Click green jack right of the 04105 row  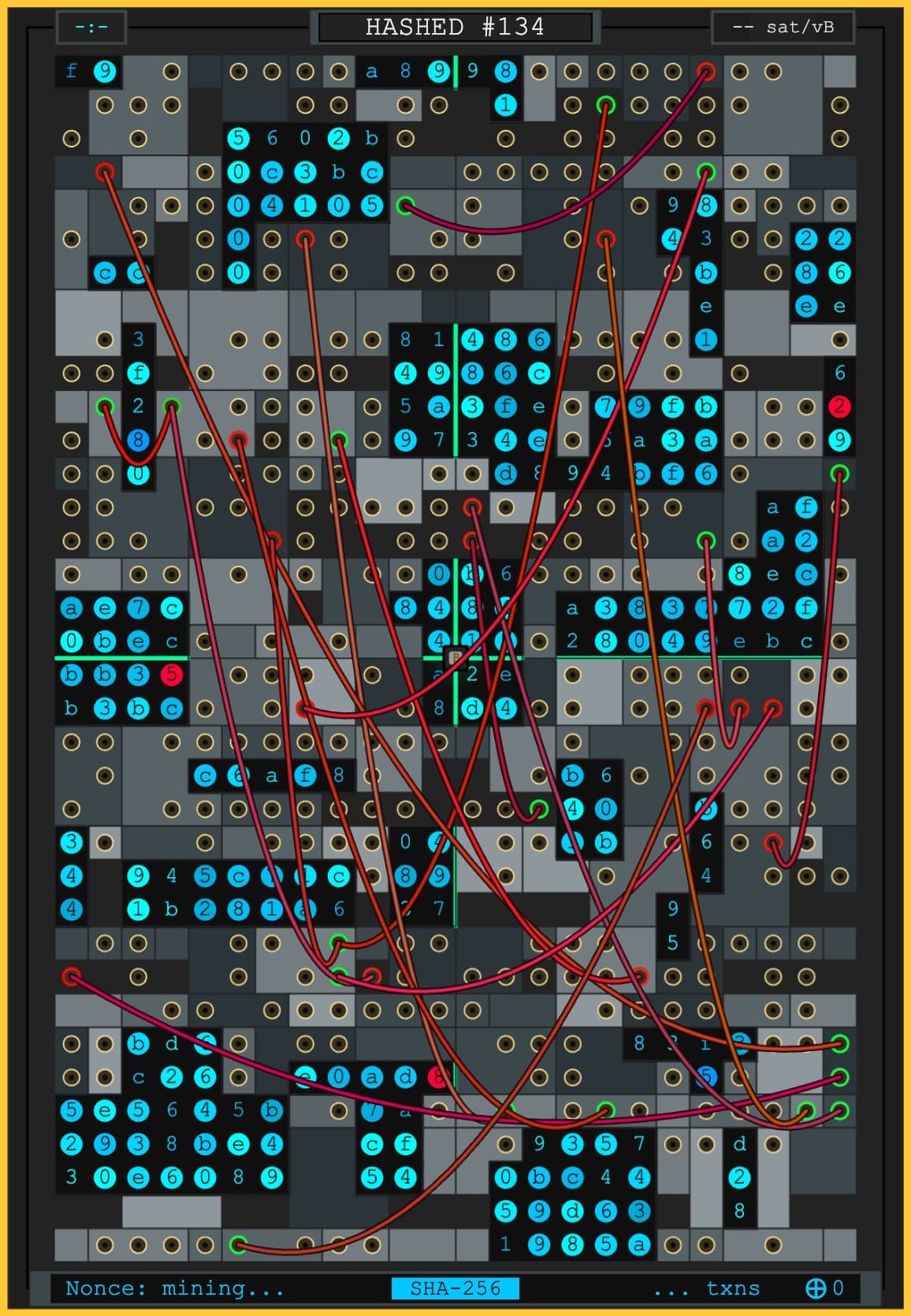(405, 206)
